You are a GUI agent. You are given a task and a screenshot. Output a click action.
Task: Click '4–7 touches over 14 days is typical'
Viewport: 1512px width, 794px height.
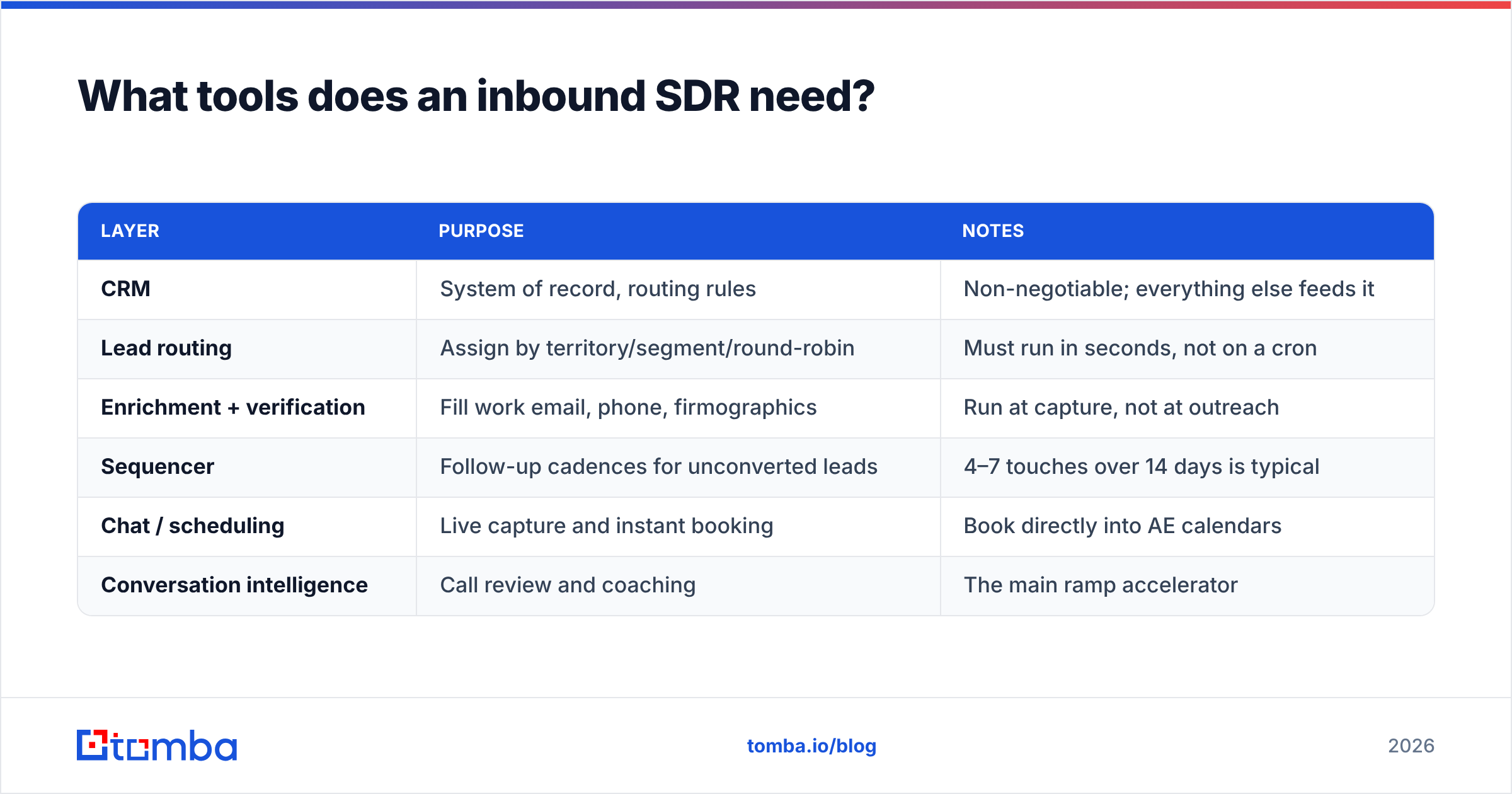pyautogui.click(x=1142, y=466)
